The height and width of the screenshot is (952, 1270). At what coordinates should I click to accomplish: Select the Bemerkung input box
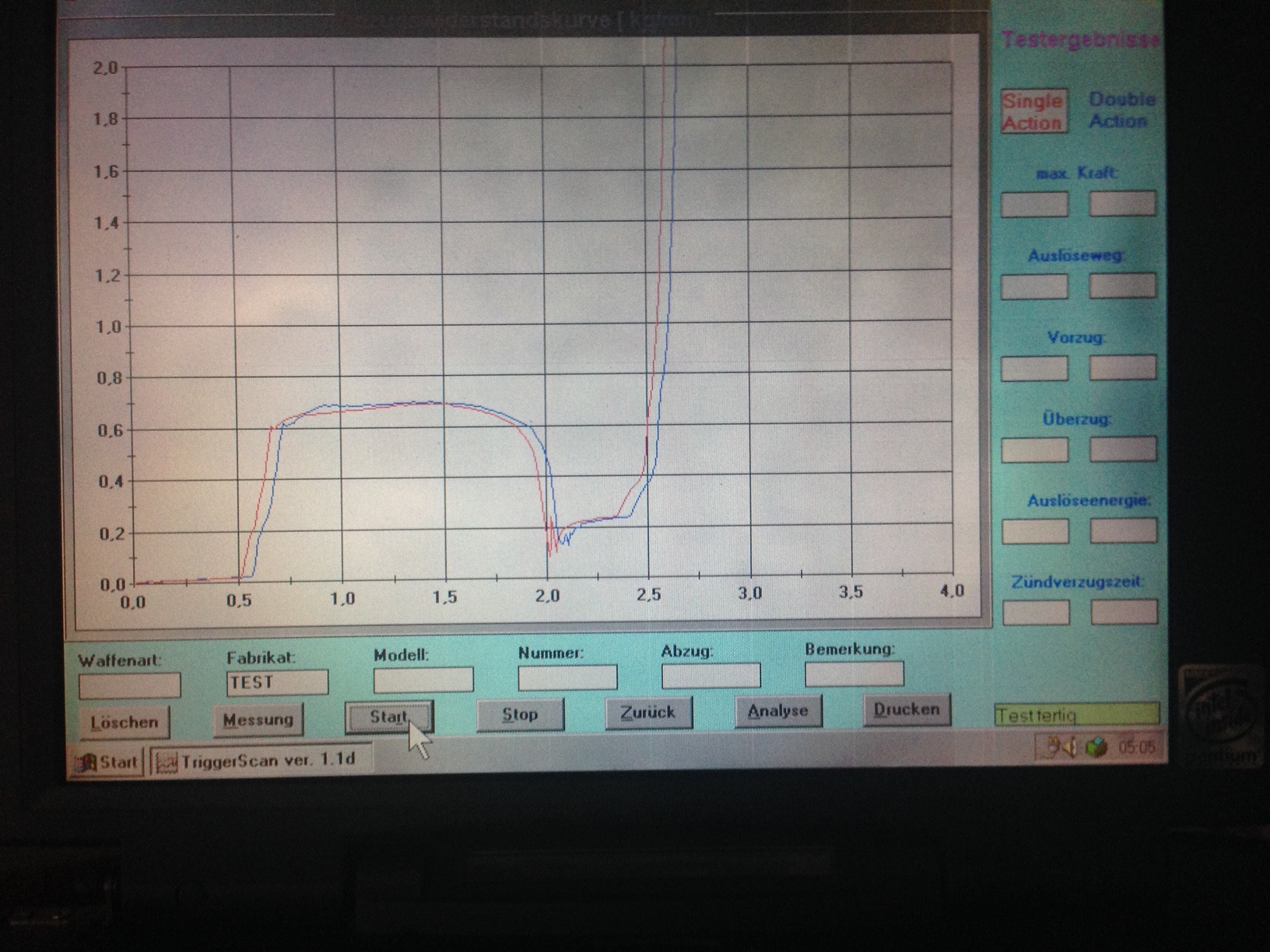click(x=854, y=674)
